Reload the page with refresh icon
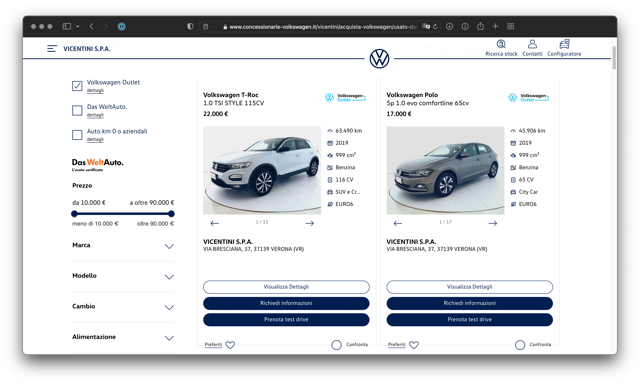This screenshot has width=640, height=385. [x=435, y=27]
